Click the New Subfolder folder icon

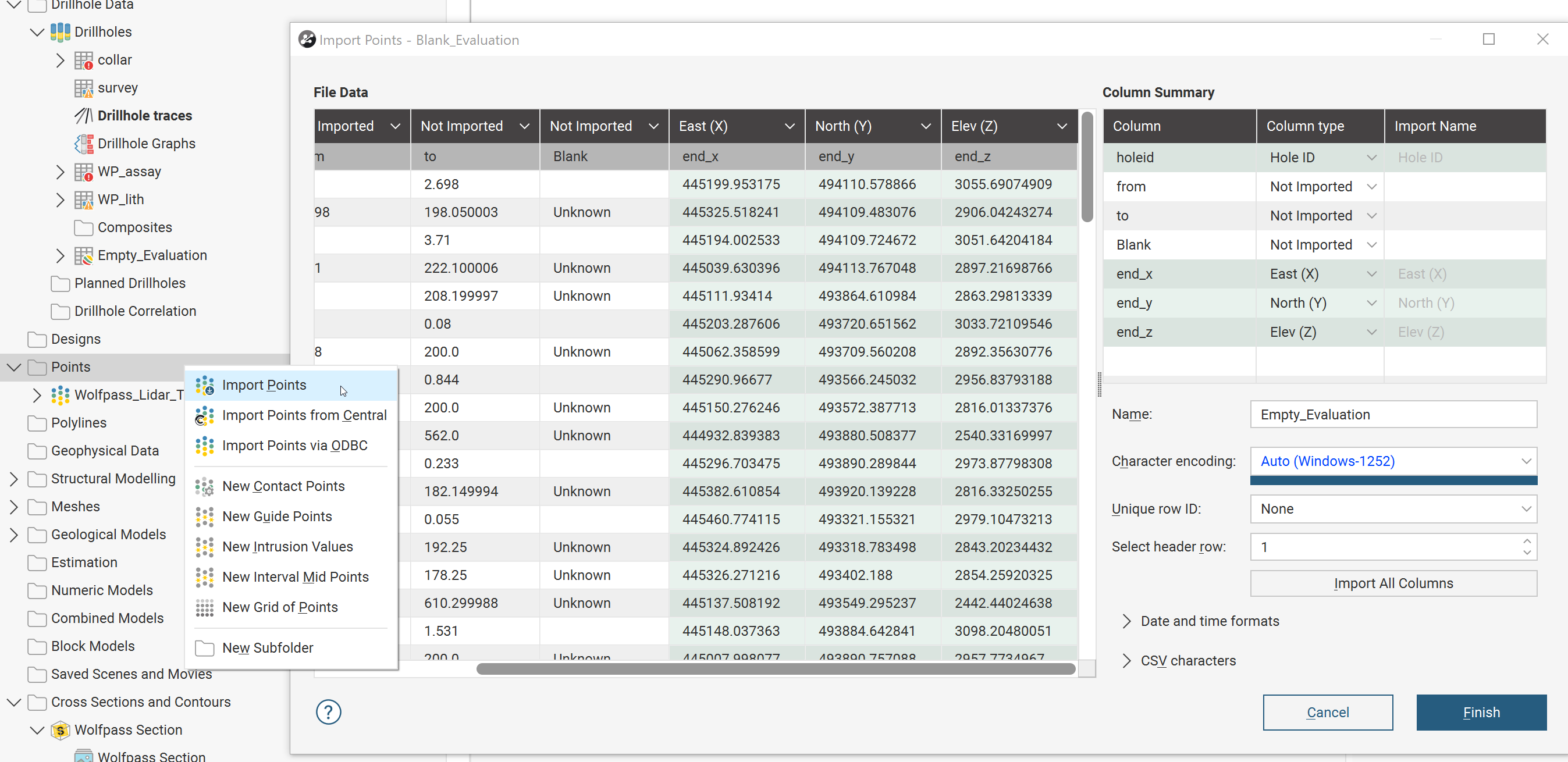tap(205, 648)
